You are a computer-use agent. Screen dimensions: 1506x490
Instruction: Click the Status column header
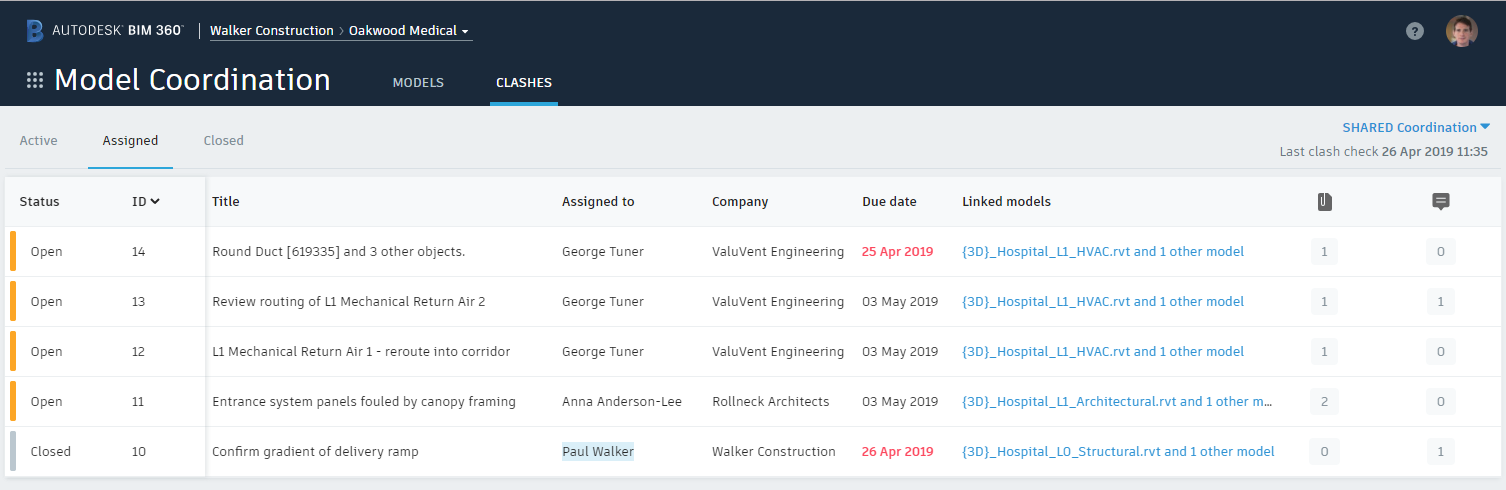[40, 201]
